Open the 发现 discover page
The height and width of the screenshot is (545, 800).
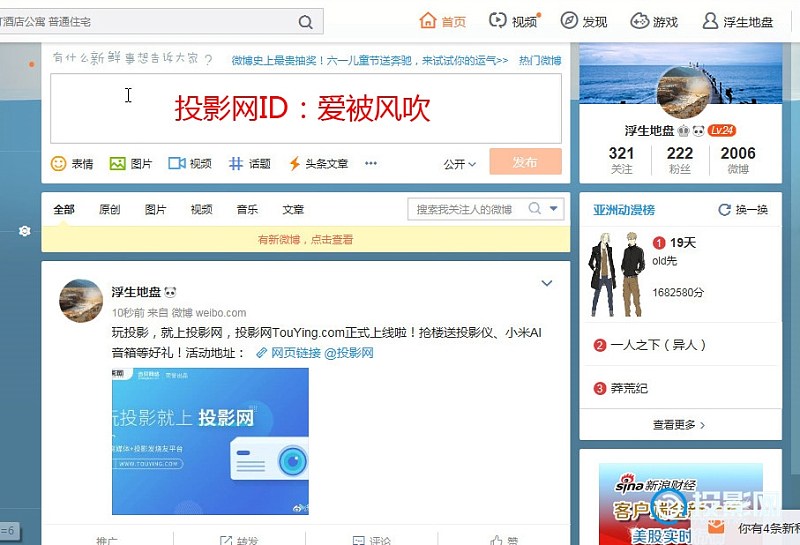click(x=584, y=21)
